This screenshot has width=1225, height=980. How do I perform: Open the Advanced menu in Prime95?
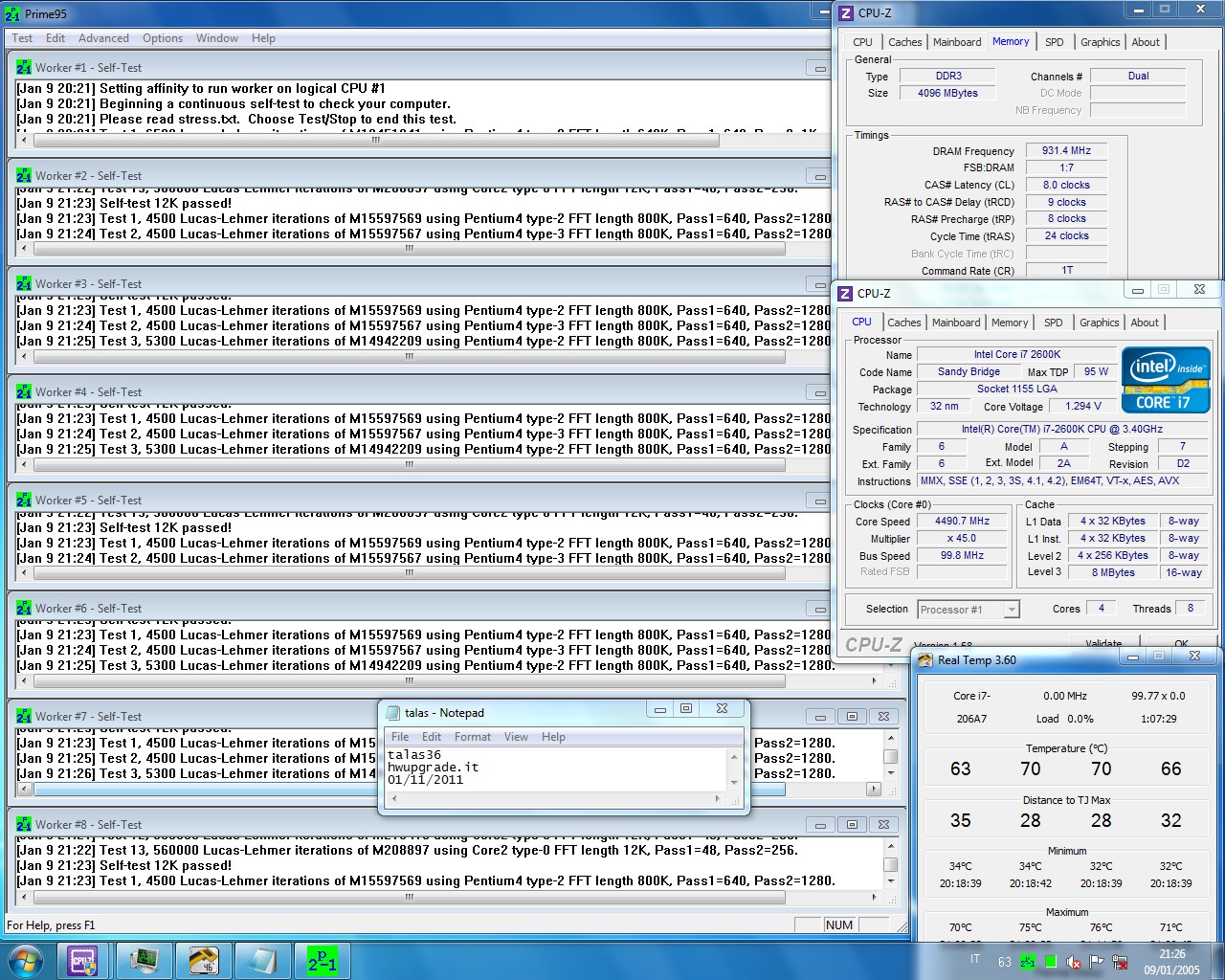(x=103, y=38)
